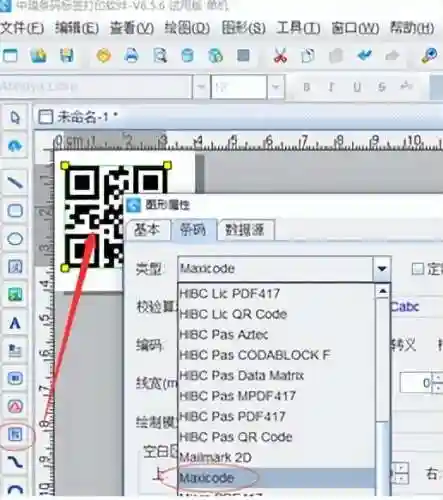Open the 帮助(H) menu

tap(412, 28)
